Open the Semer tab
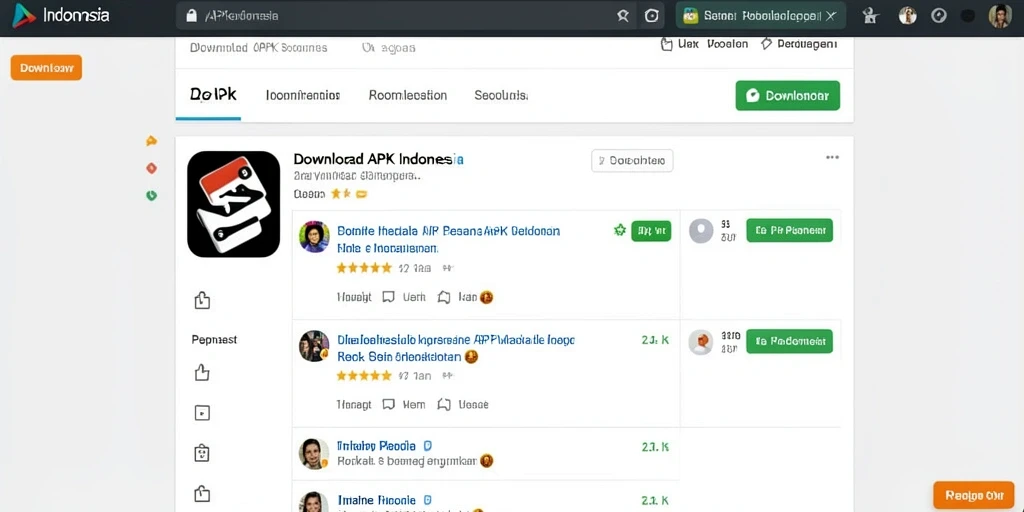1024x512 pixels. (x=761, y=16)
